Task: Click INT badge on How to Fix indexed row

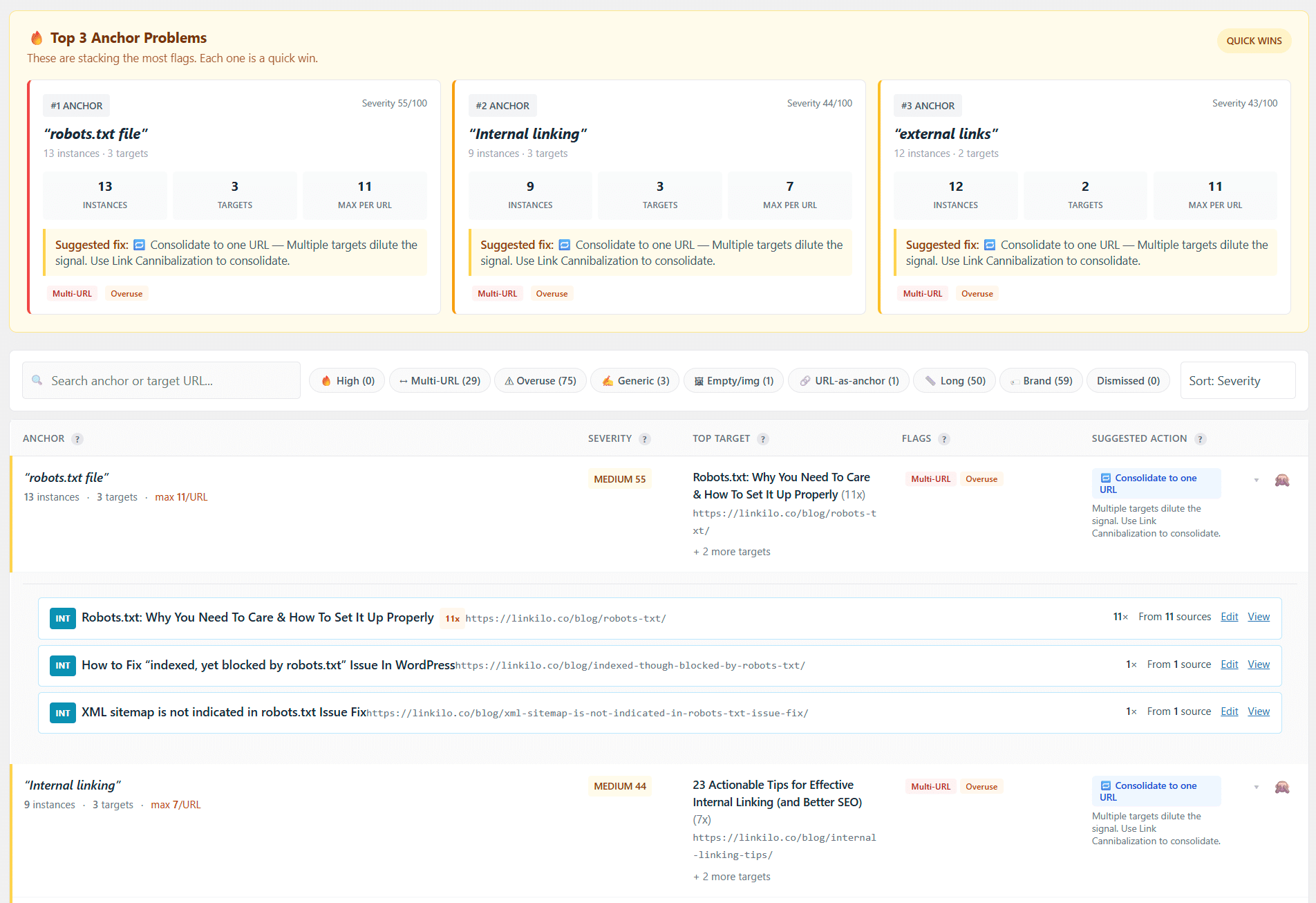Action: (x=63, y=665)
